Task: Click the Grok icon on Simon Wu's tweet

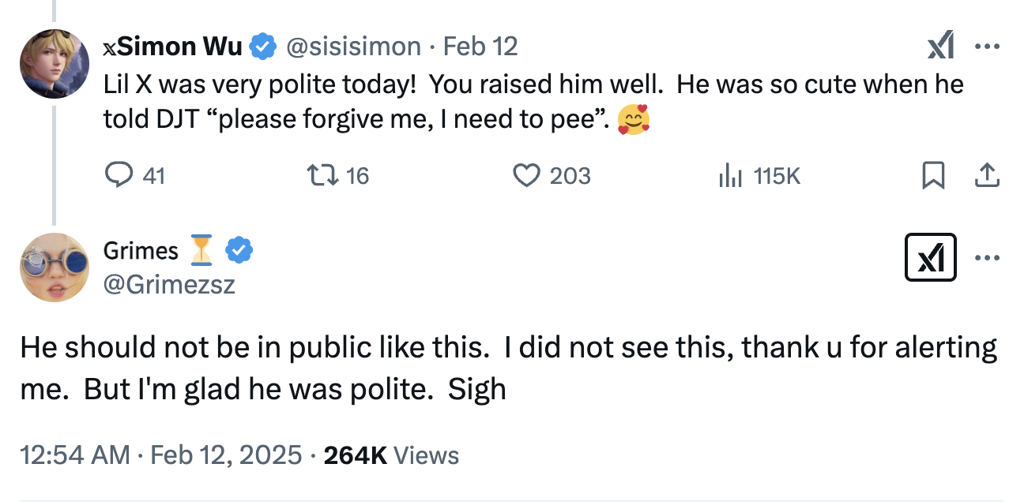Action: tap(940, 45)
